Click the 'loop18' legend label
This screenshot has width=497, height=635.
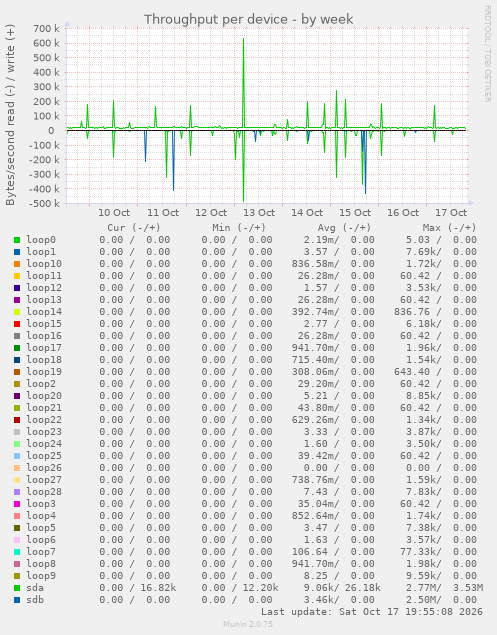click(44, 360)
